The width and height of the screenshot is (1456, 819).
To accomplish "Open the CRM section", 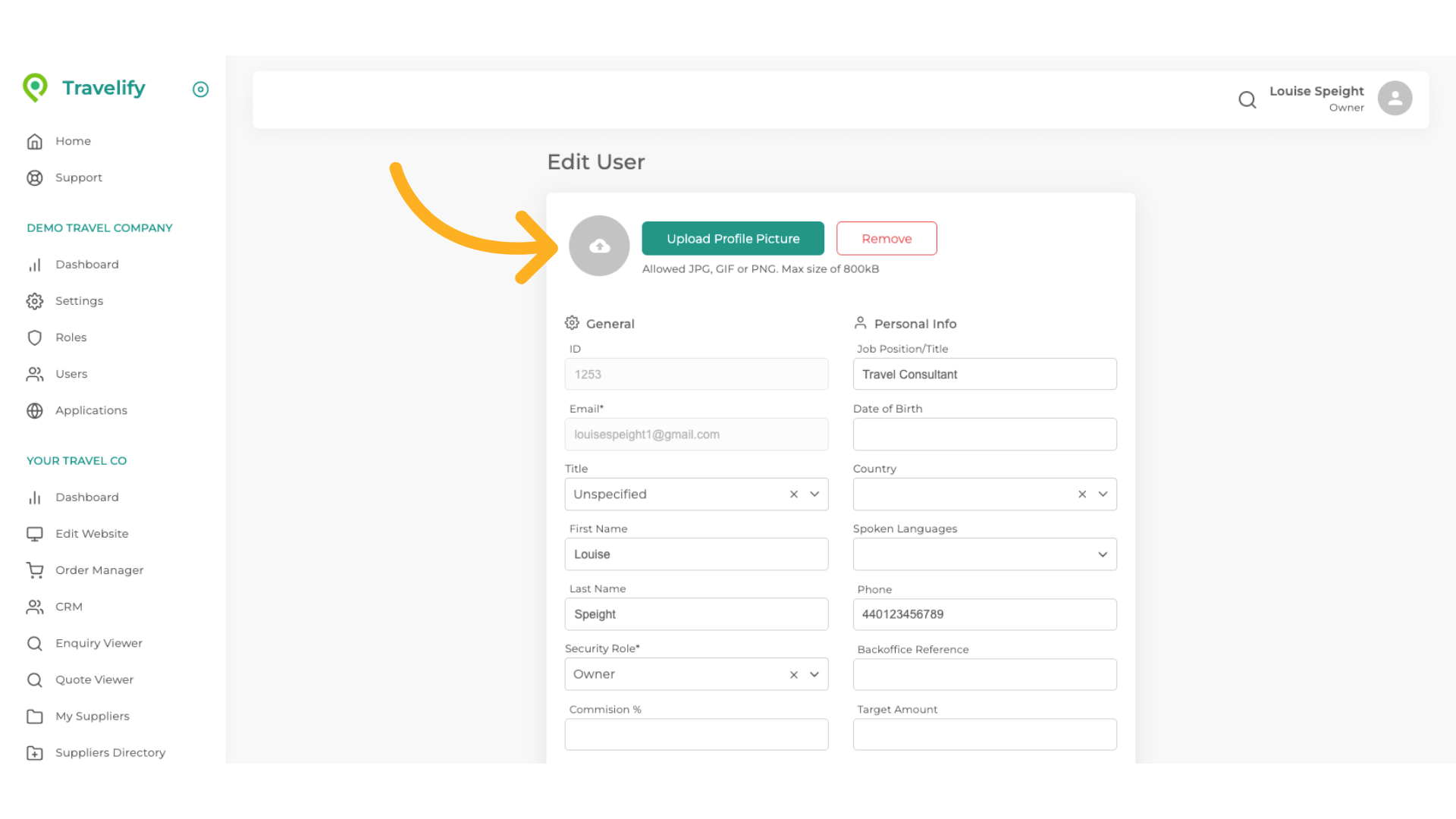I will point(69,607).
